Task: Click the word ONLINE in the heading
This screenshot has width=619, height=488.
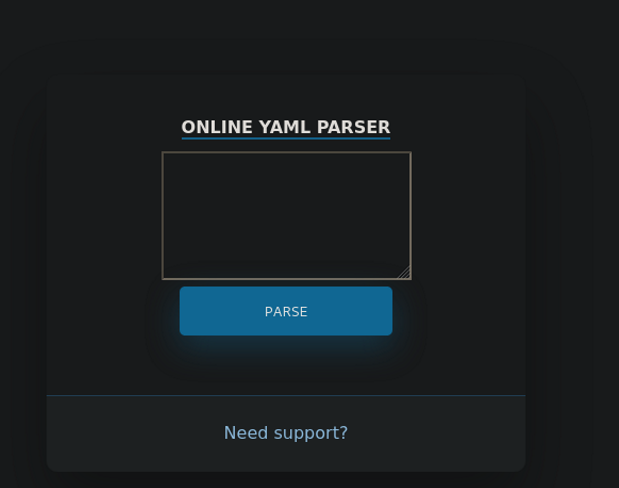Action: [217, 127]
